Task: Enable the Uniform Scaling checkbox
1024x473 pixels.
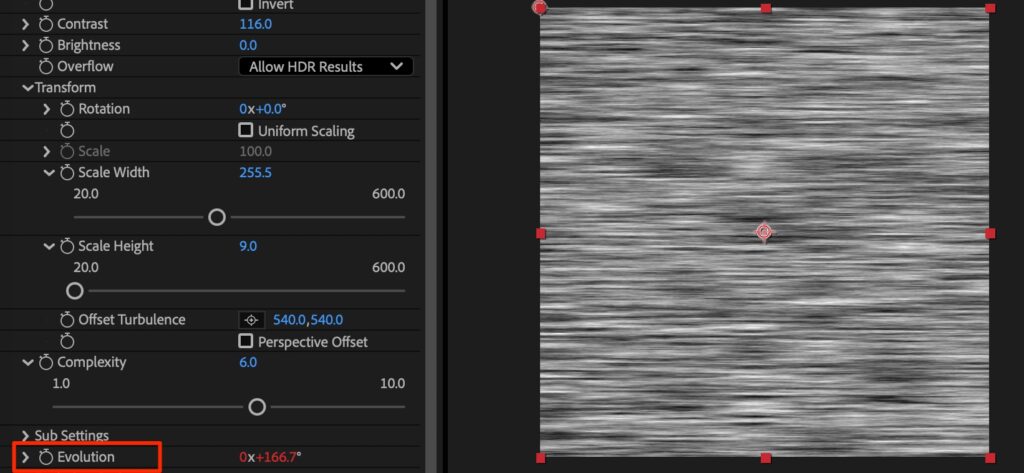Action: (x=245, y=130)
